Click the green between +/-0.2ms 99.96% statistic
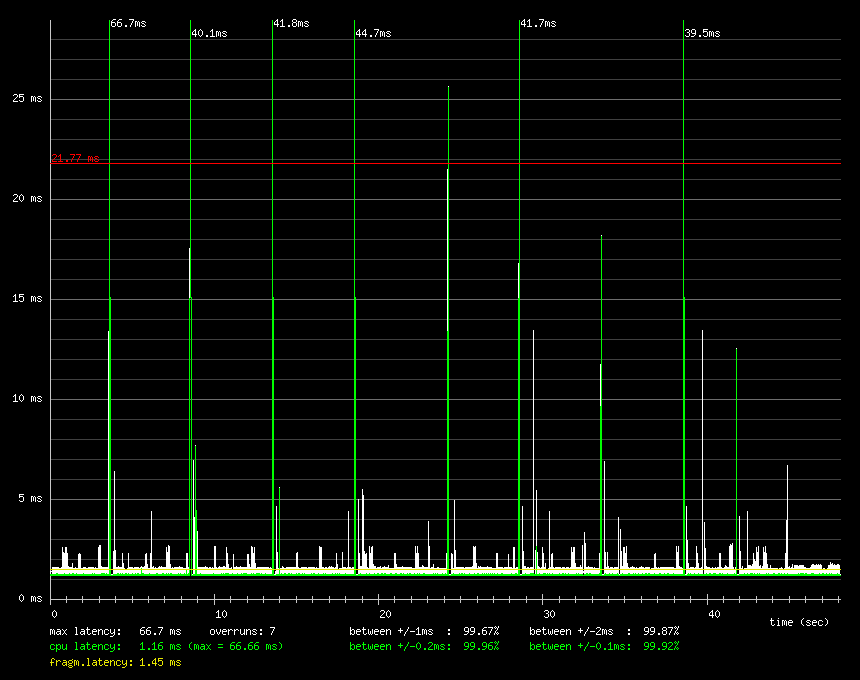This screenshot has height=680, width=860. pos(424,647)
